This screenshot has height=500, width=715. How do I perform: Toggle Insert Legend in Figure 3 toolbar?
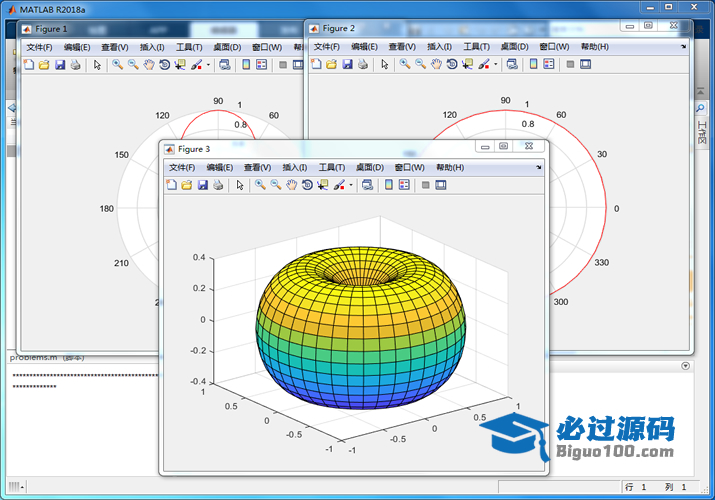(x=404, y=185)
